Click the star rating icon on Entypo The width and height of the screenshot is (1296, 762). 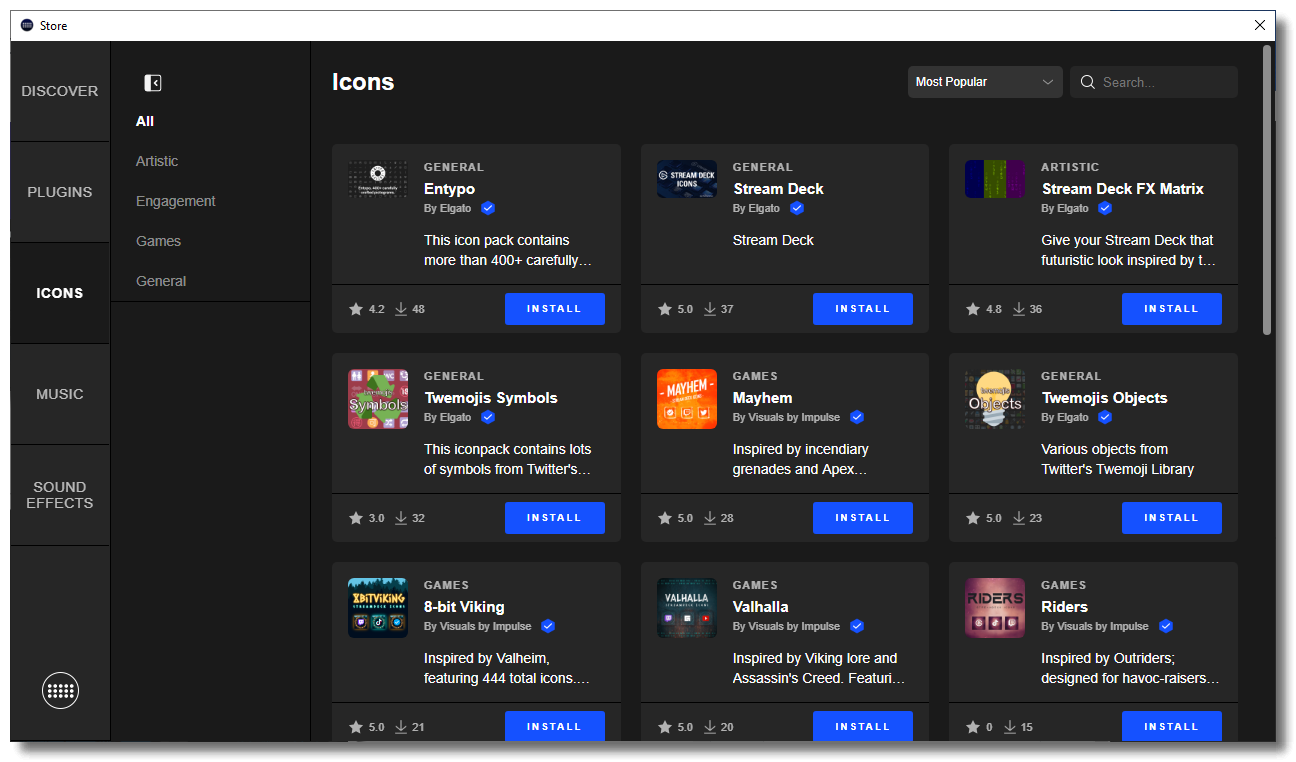pos(356,309)
